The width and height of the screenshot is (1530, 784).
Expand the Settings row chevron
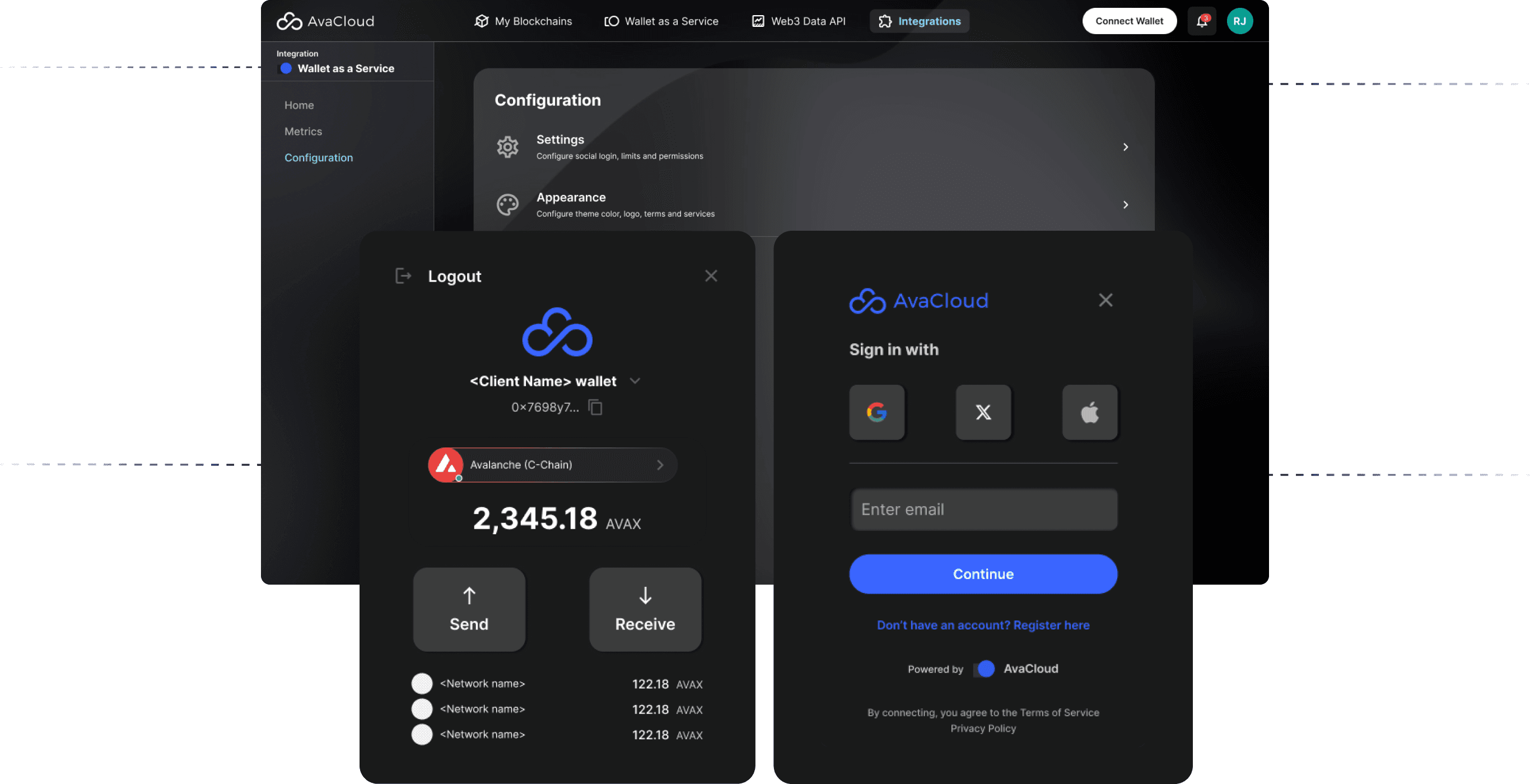pos(1125,147)
